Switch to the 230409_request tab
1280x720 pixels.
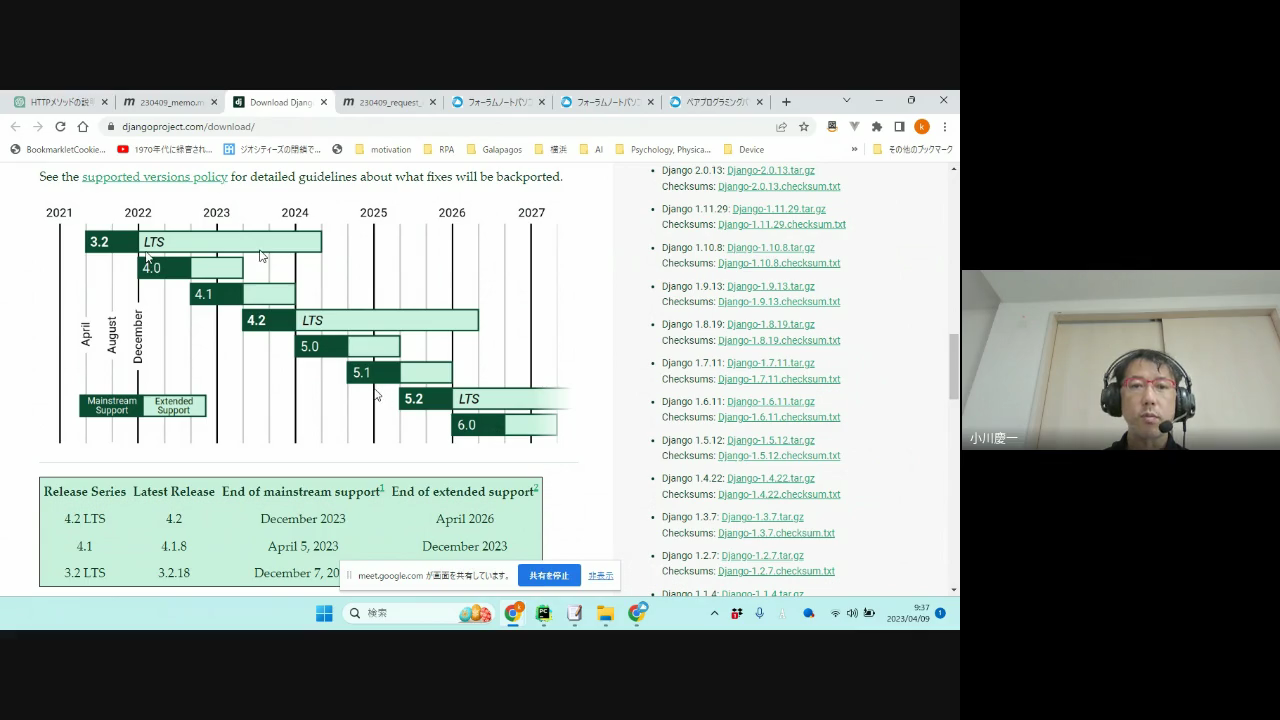click(x=389, y=102)
